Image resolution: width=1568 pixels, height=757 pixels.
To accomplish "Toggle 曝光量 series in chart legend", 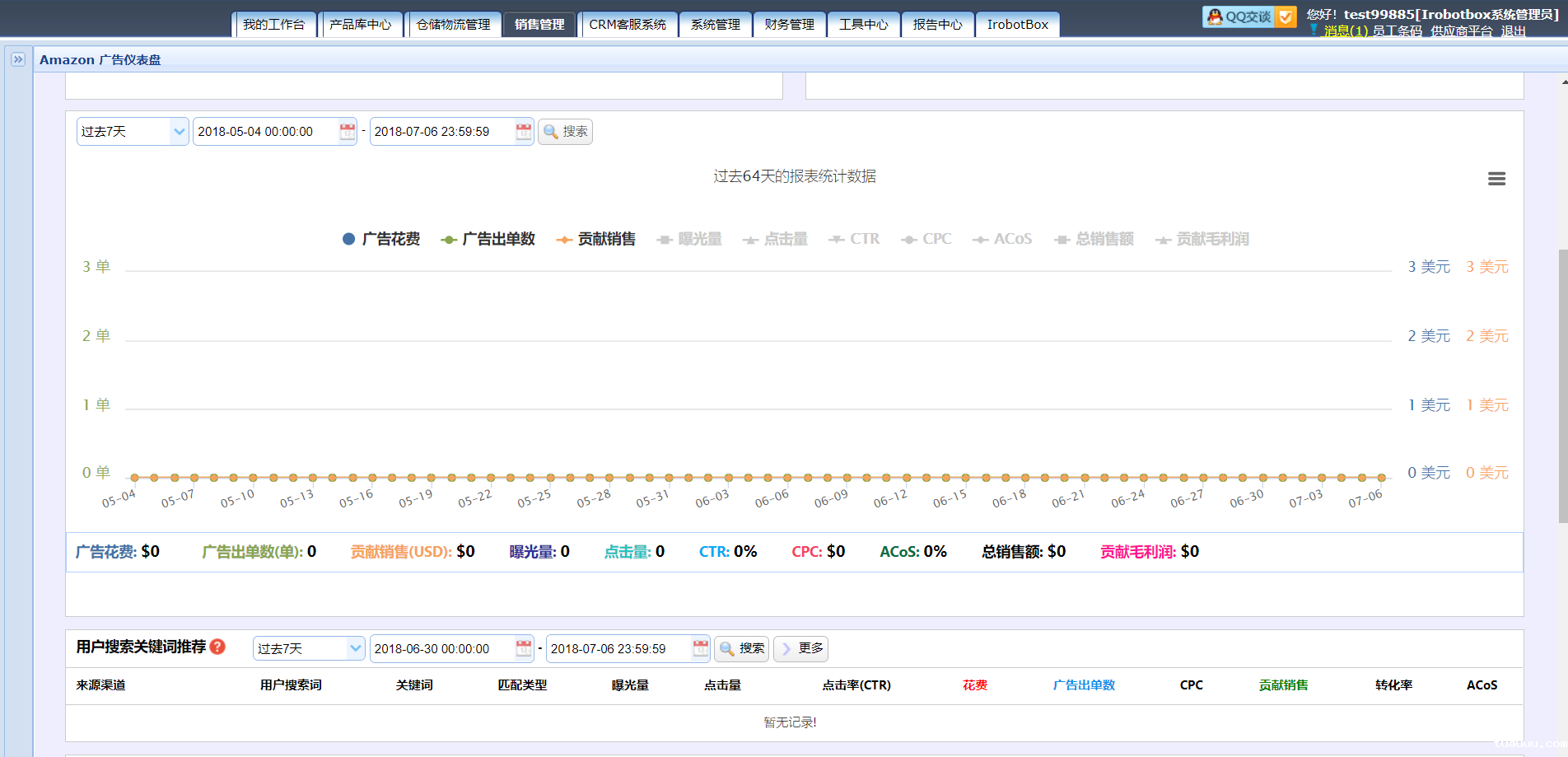I will 689,239.
